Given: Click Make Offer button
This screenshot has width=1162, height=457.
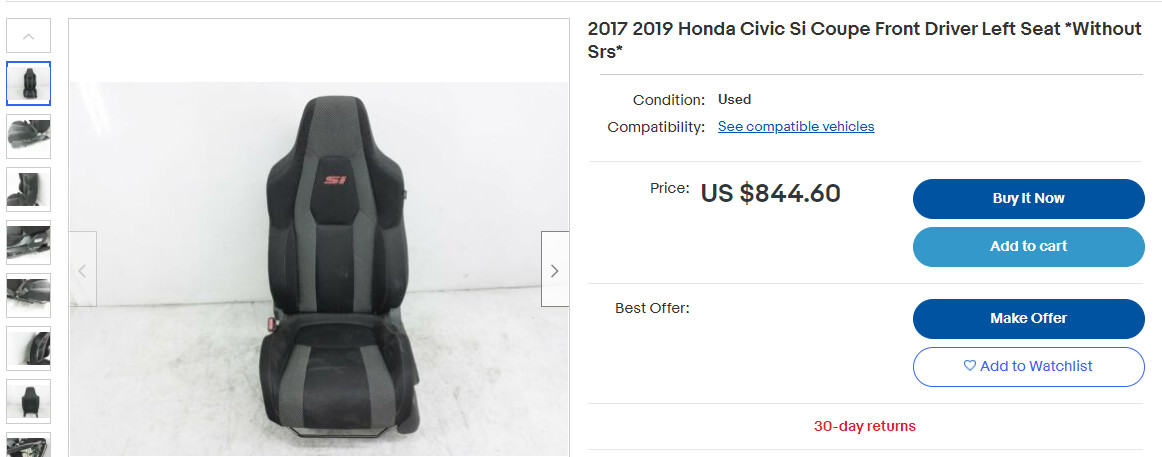Looking at the screenshot, I should pos(1029,318).
